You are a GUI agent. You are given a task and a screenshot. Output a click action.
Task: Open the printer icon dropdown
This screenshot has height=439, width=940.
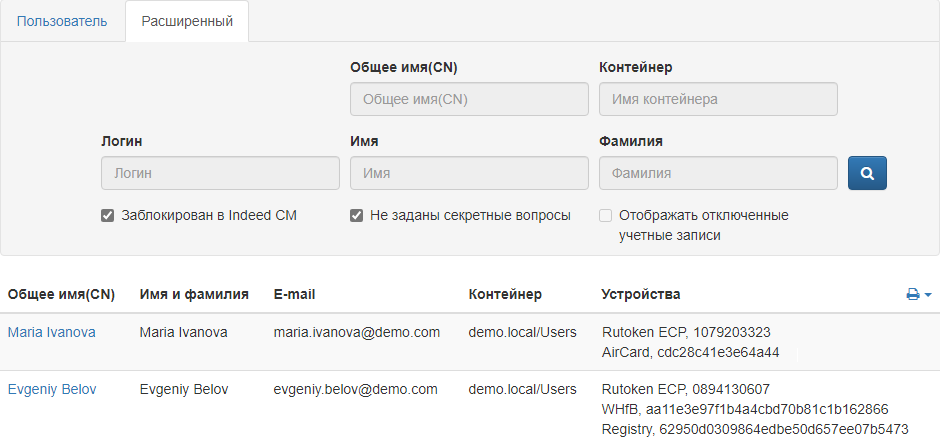[918, 295]
